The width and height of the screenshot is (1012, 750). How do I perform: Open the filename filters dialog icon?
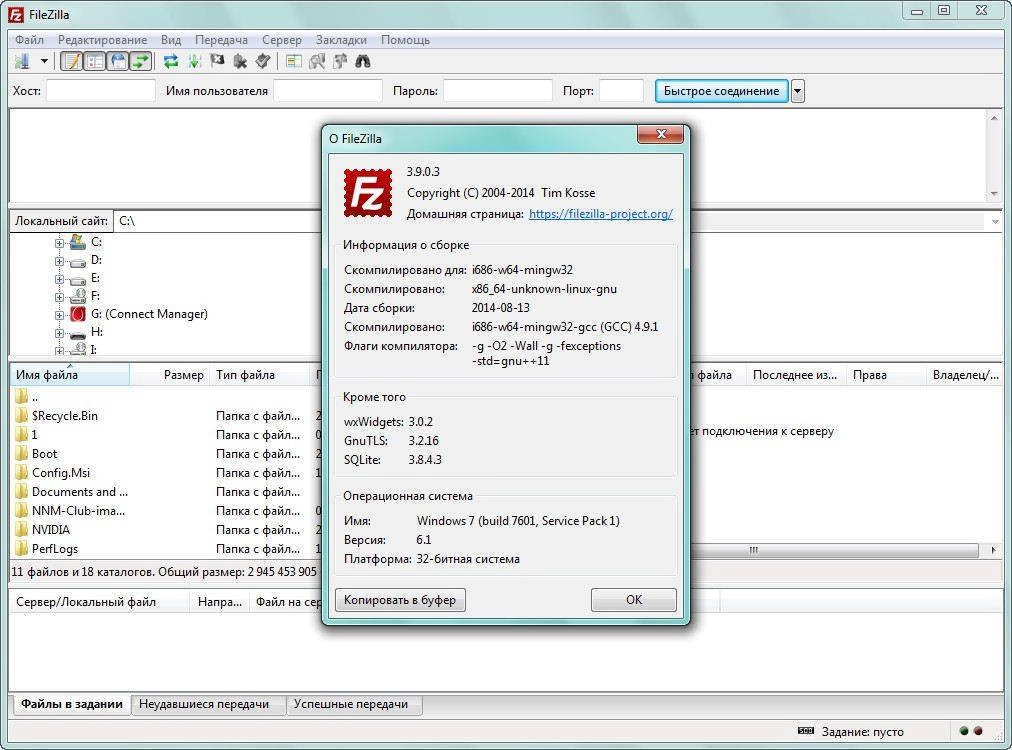[294, 61]
